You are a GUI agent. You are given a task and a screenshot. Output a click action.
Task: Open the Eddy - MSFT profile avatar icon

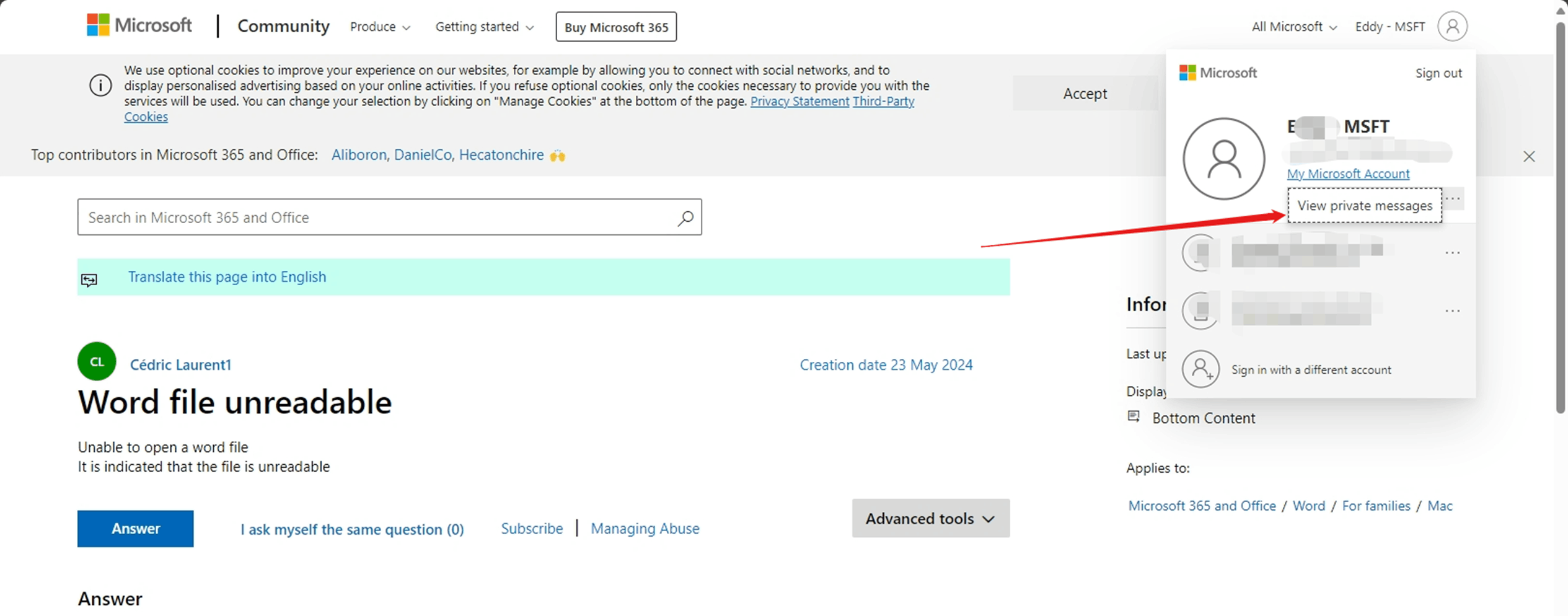click(x=1452, y=27)
